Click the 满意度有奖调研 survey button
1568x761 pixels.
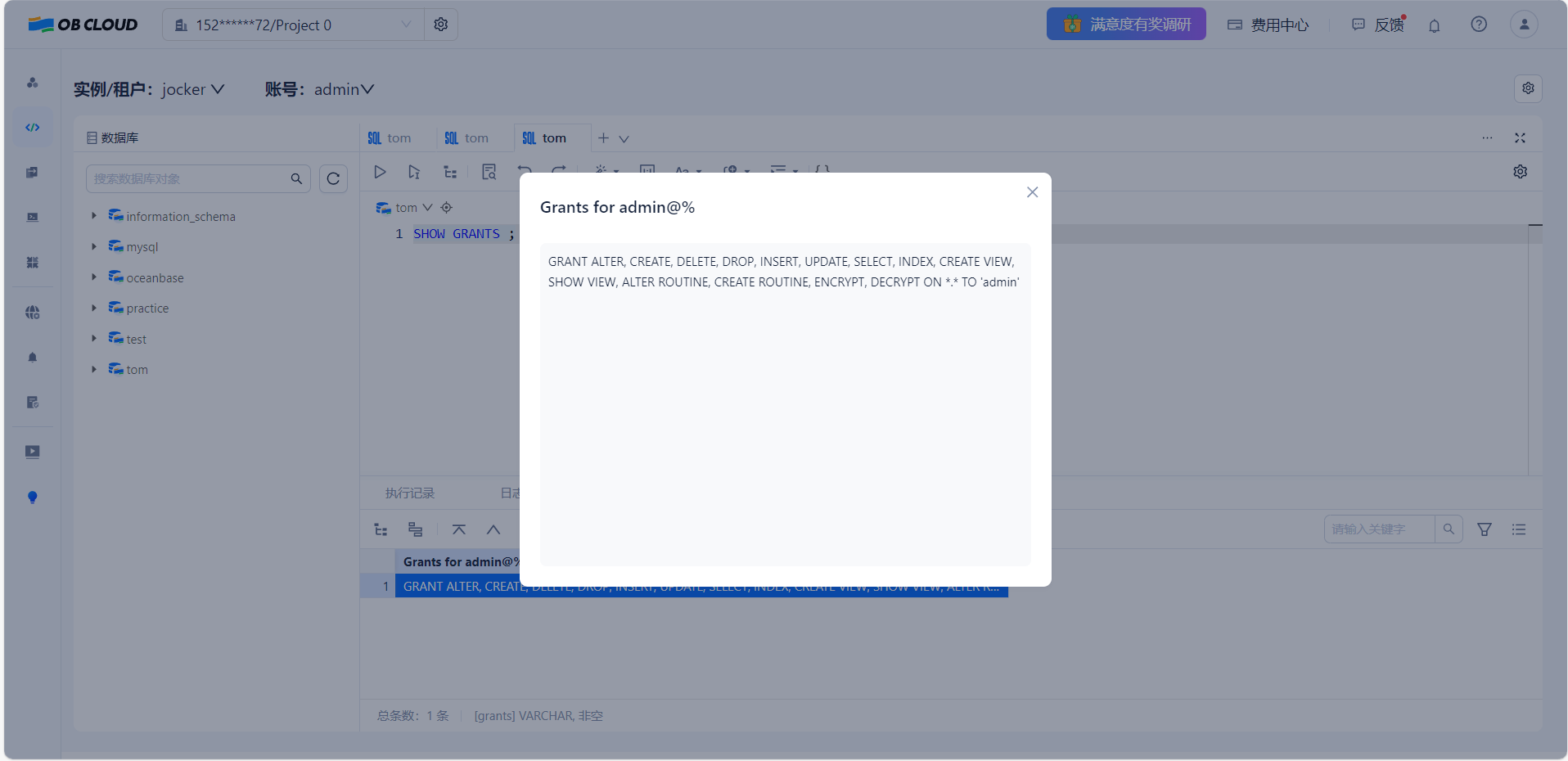pos(1125,25)
